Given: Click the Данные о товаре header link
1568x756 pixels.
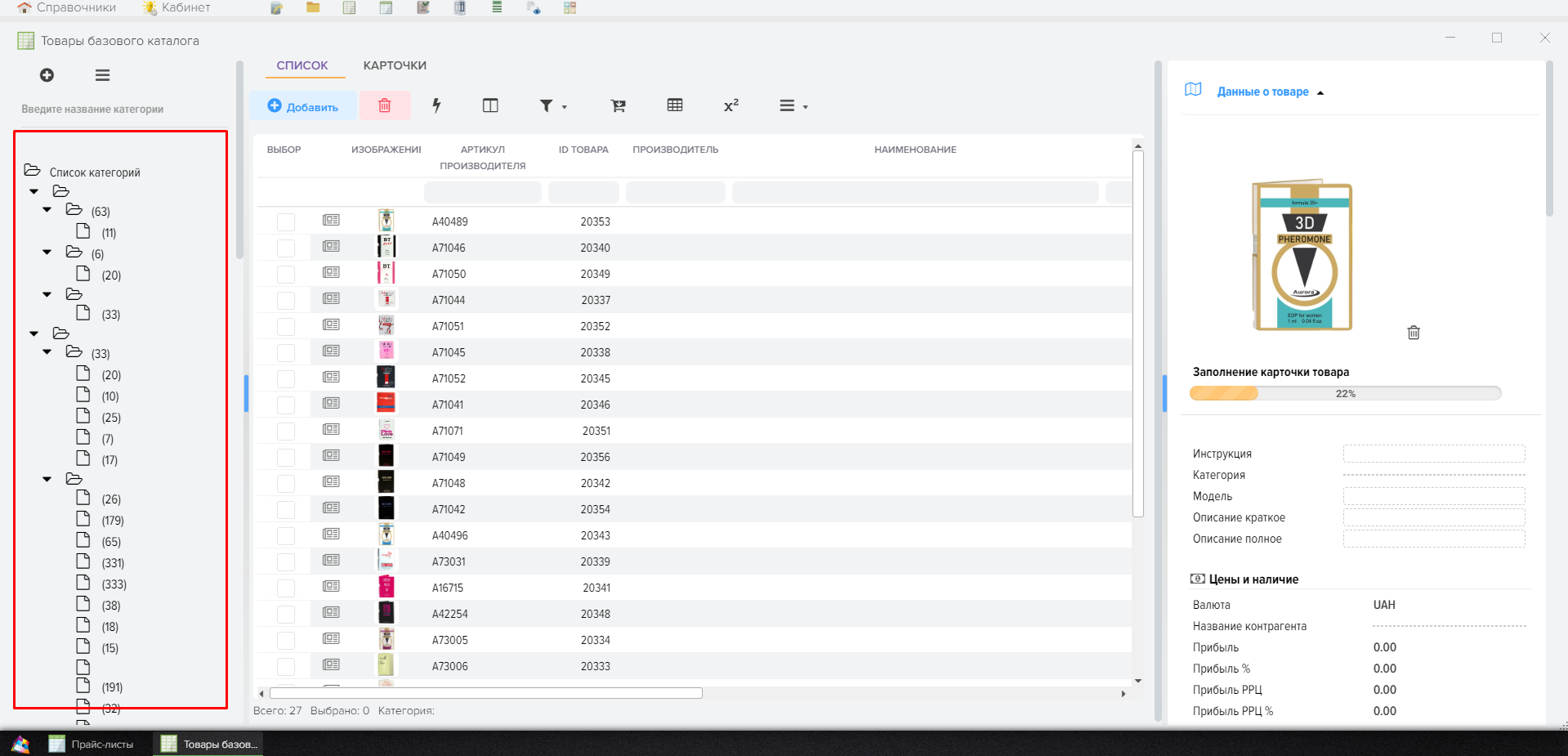Looking at the screenshot, I should [1262, 92].
